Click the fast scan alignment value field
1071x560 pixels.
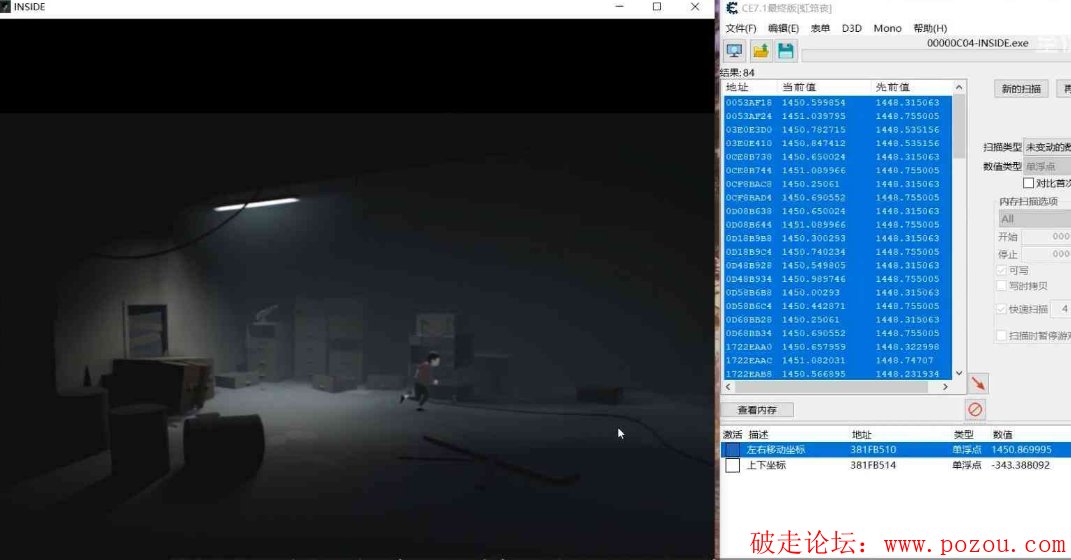[x=1061, y=309]
